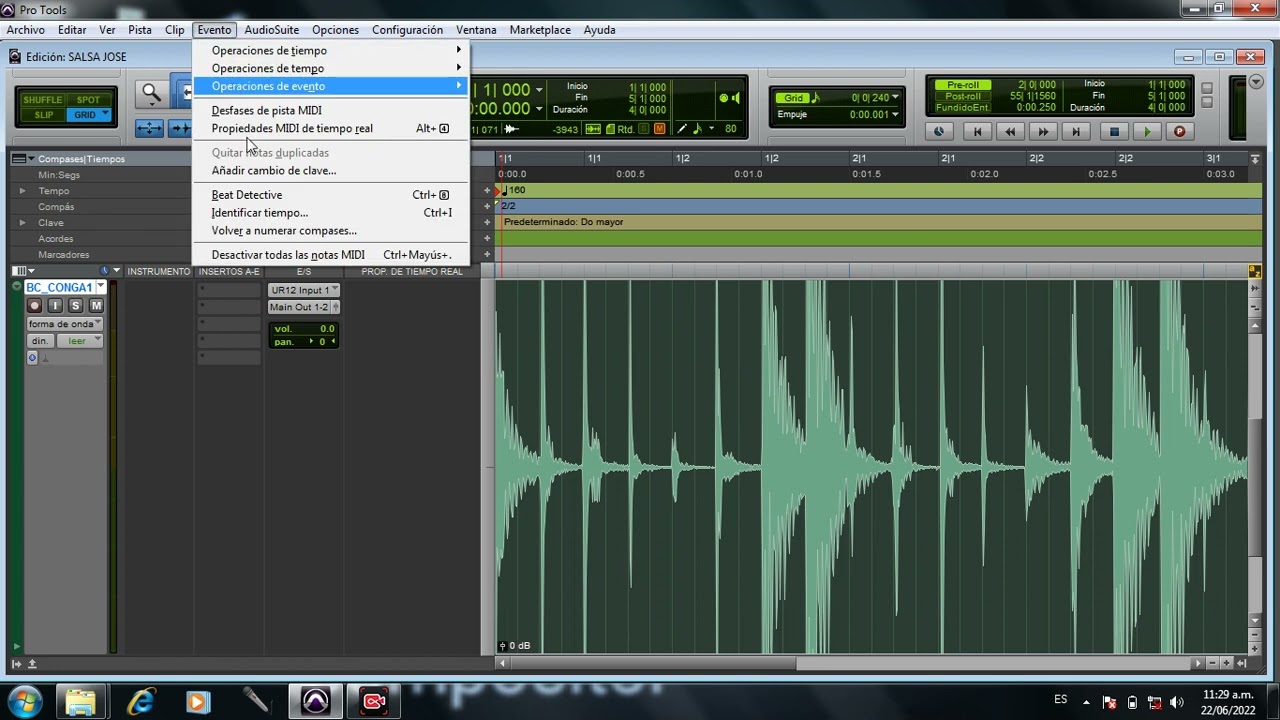Add a marker with Marcadores plus button
The width and height of the screenshot is (1280, 720).
point(488,255)
